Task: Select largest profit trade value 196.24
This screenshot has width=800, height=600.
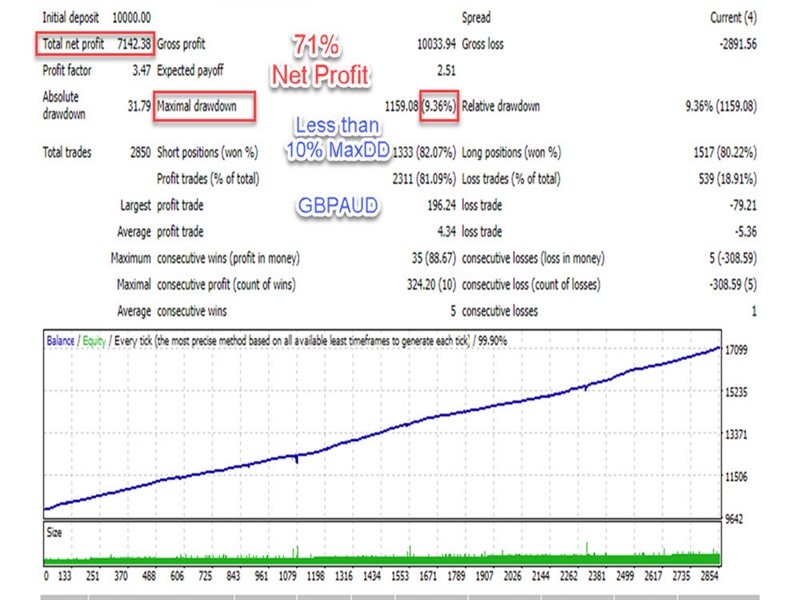Action: (x=441, y=206)
